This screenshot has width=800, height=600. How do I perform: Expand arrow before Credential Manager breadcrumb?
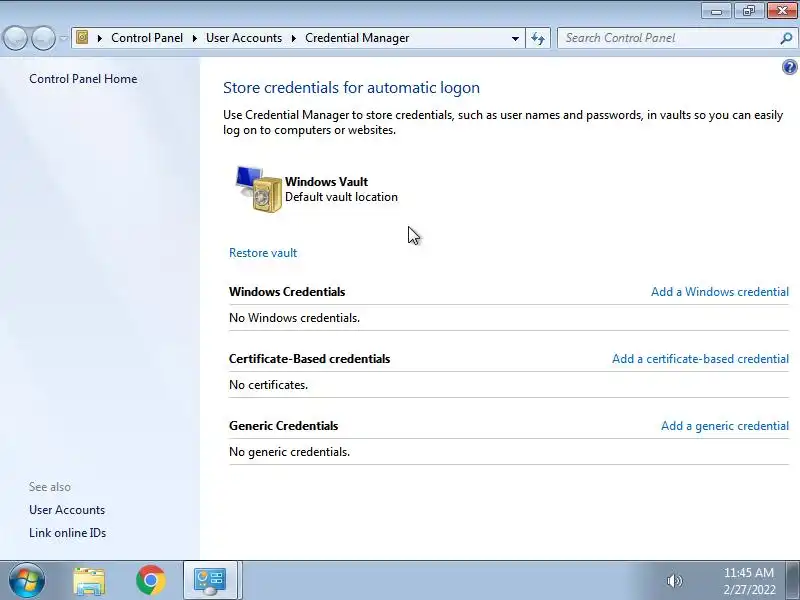tap(294, 38)
